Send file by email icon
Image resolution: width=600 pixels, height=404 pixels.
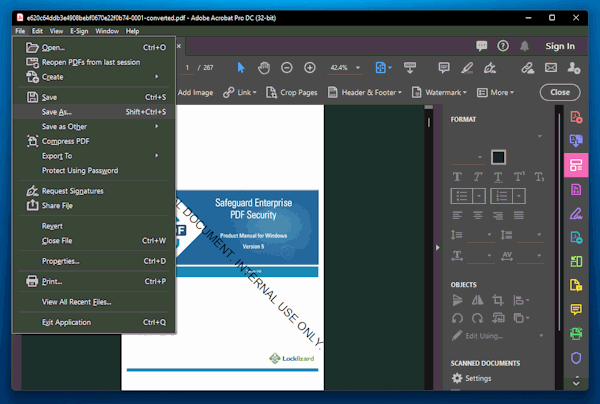[x=551, y=68]
